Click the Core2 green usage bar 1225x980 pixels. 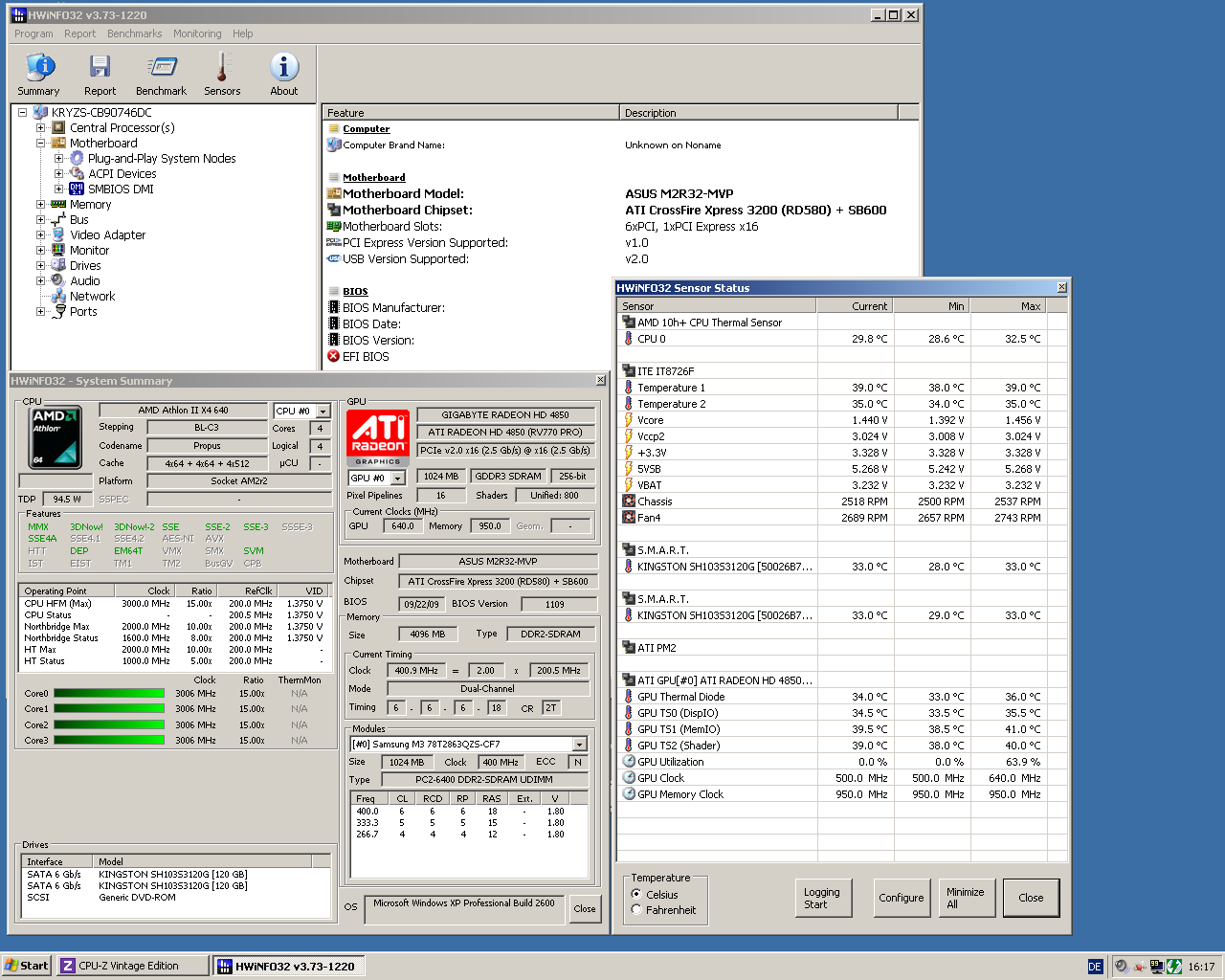[x=109, y=725]
